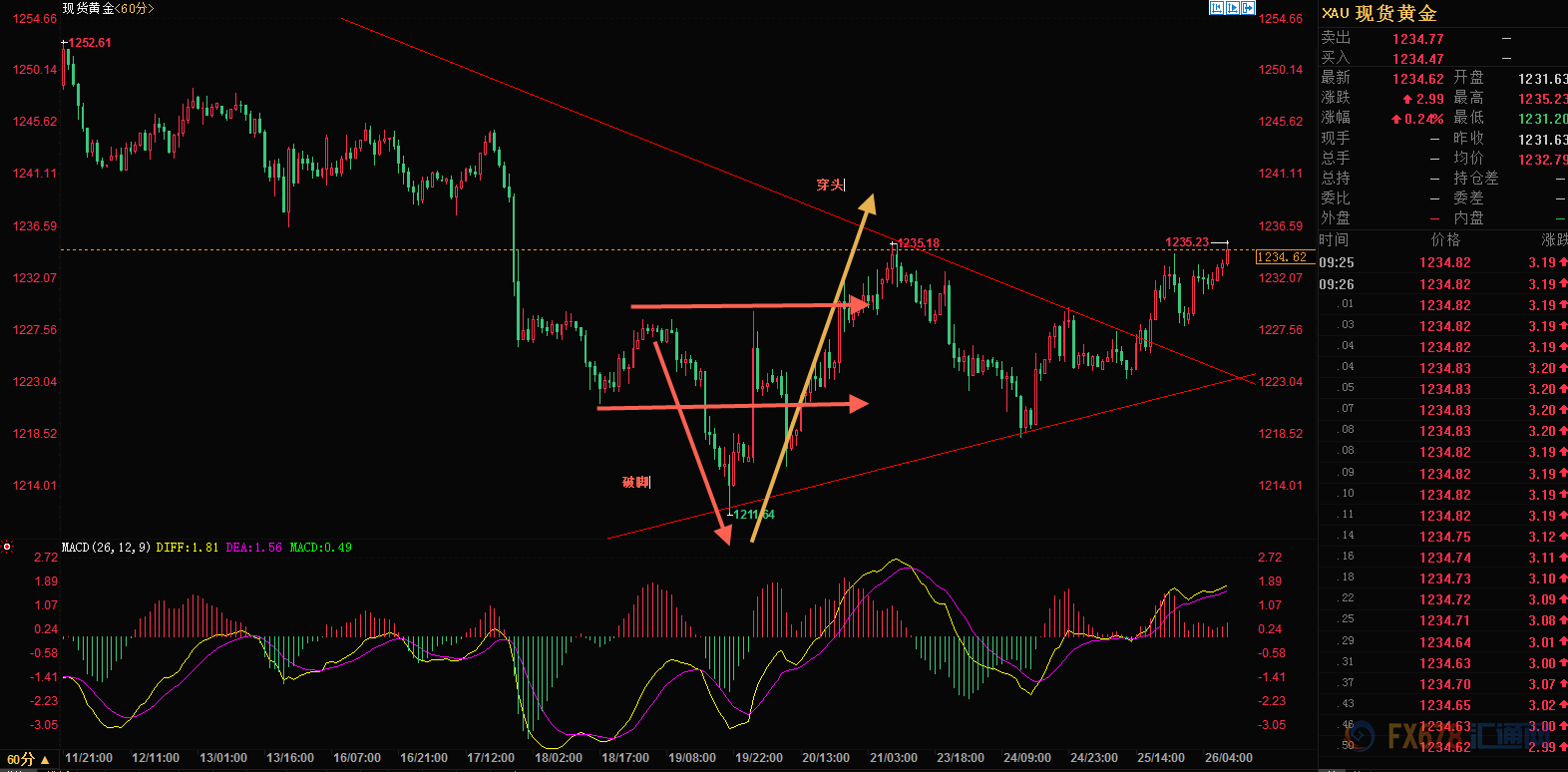Screen dimensions: 1568x772
Task: Select the :29 tick row priced 1234.64
Action: tap(1443, 642)
